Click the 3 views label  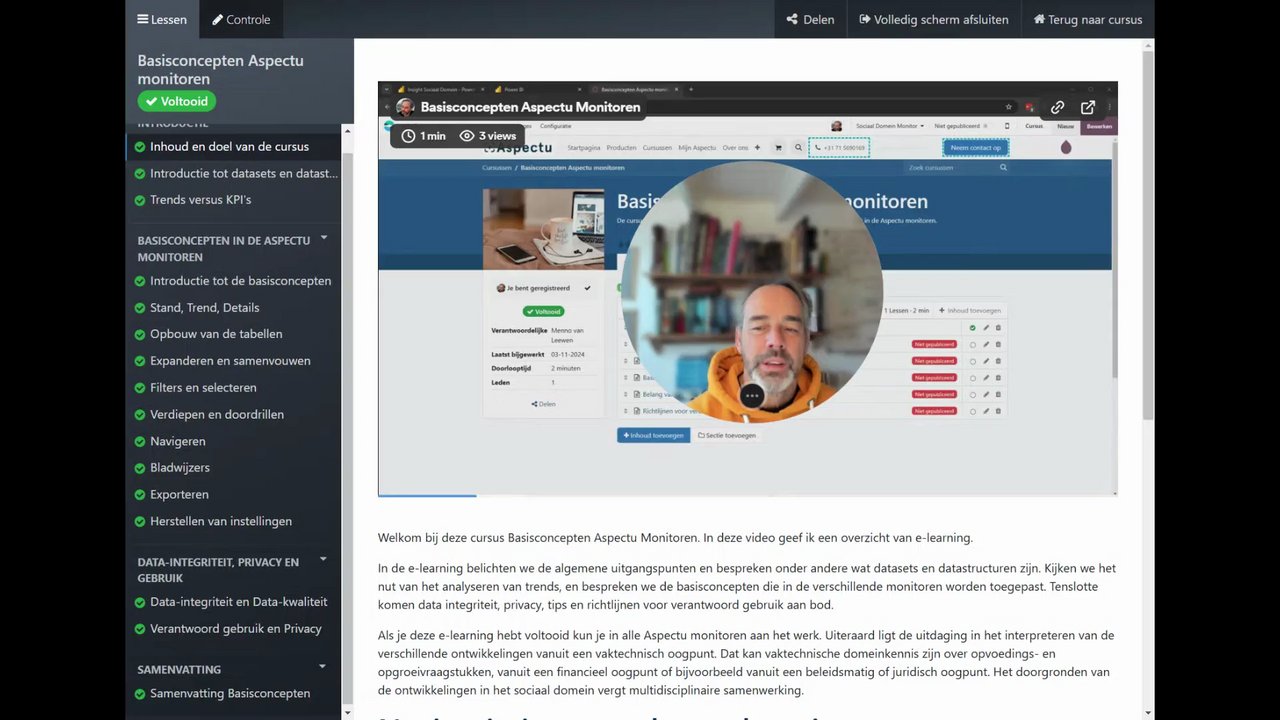[x=488, y=136]
